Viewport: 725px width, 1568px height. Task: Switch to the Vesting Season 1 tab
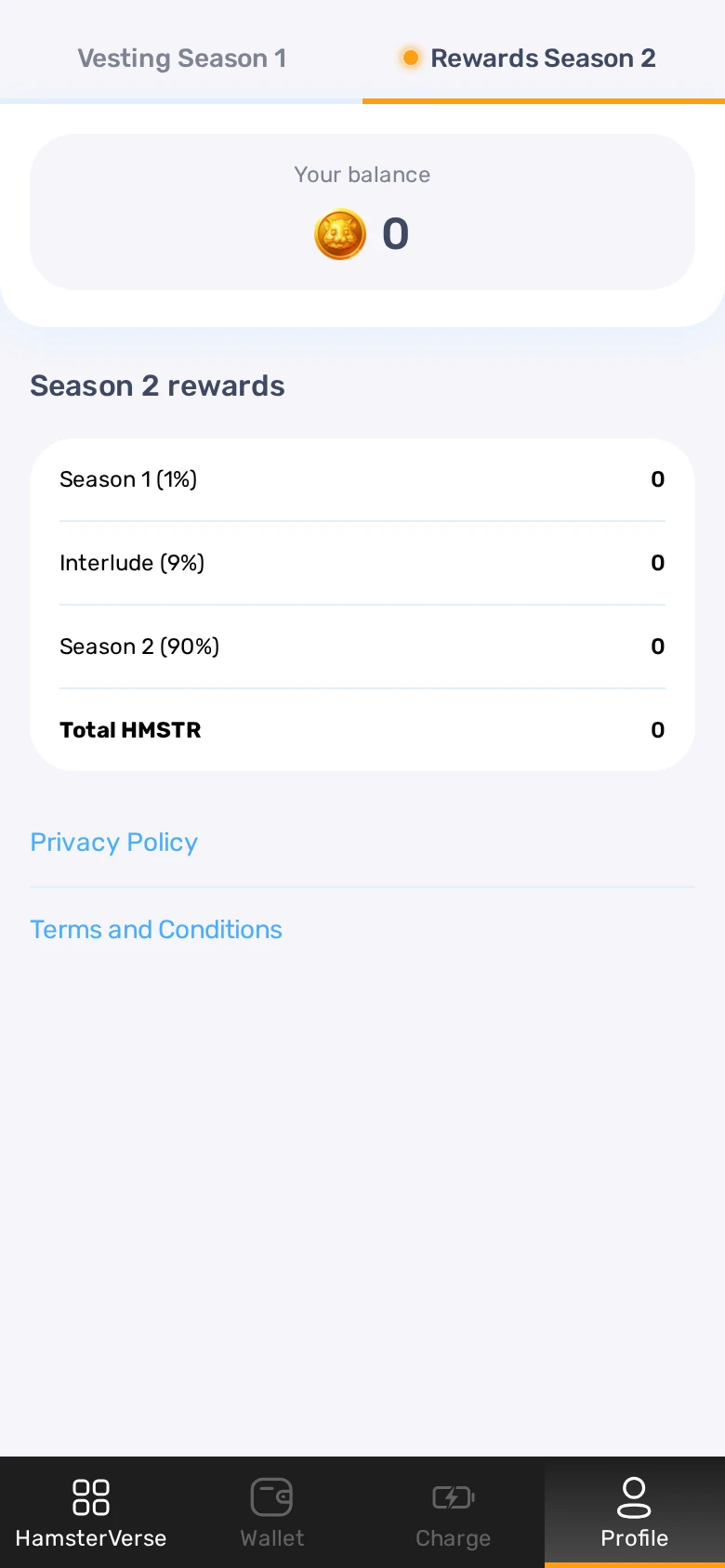tap(181, 58)
